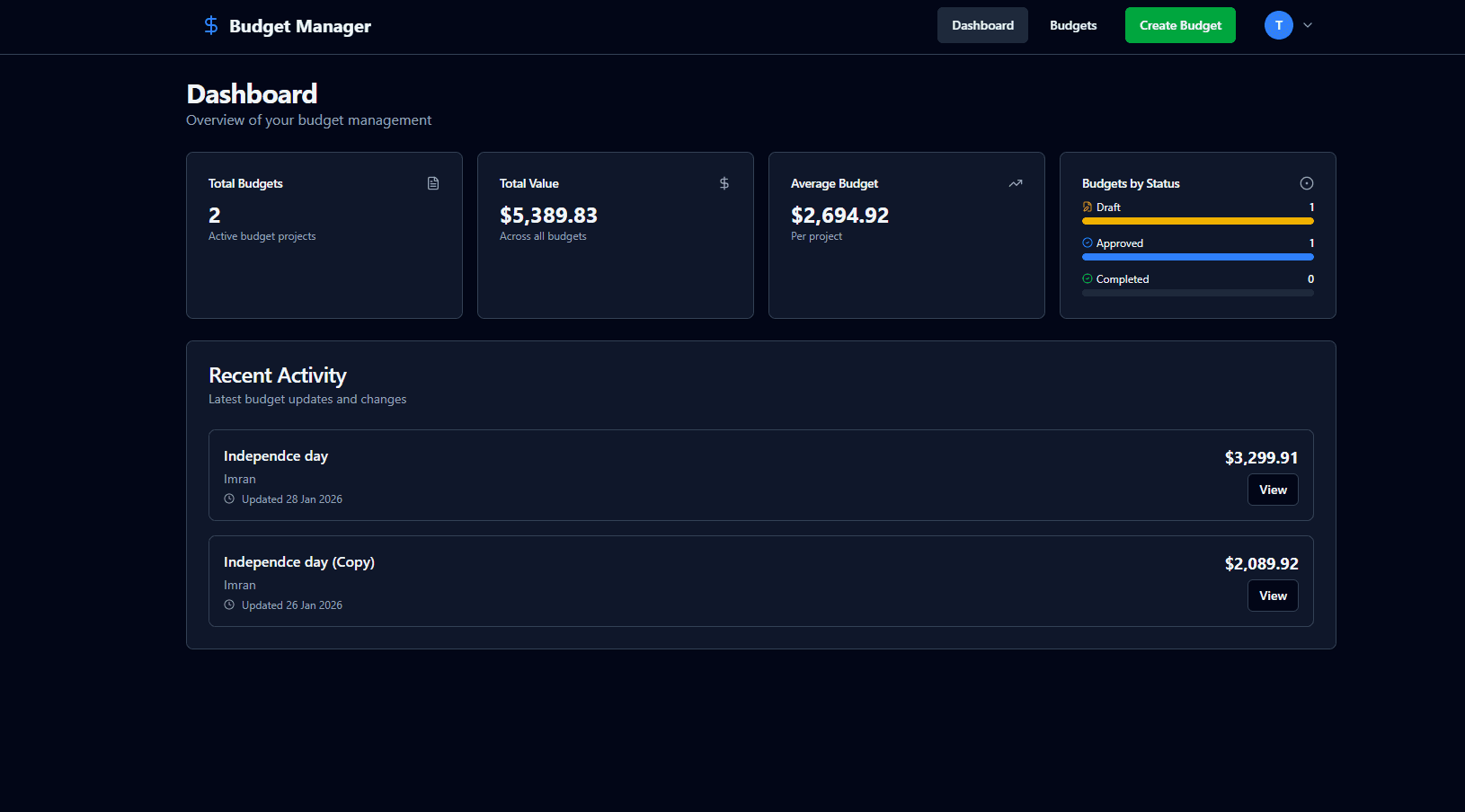Click the Completed status check icon

click(1088, 278)
